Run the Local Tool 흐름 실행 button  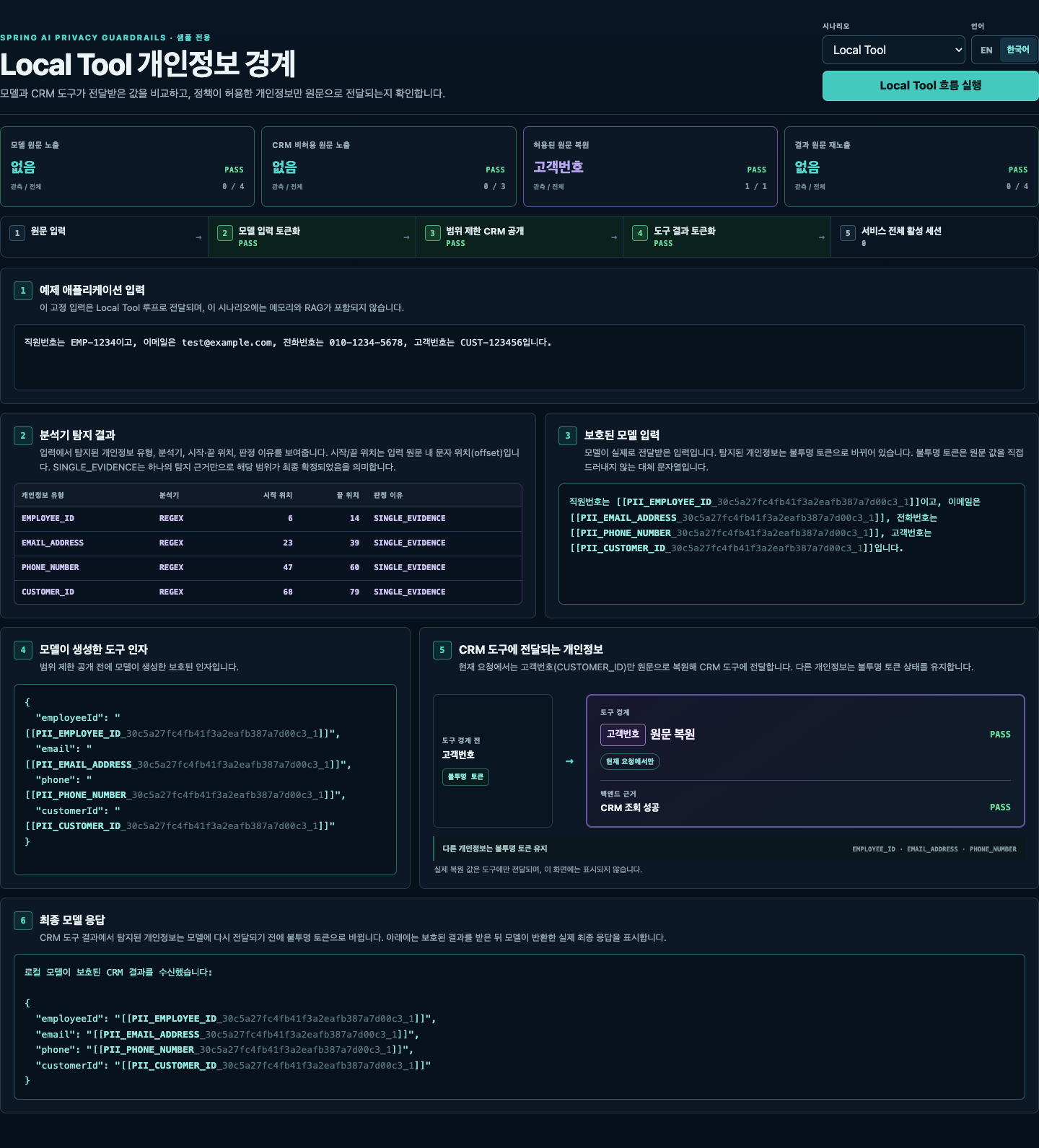coord(930,85)
